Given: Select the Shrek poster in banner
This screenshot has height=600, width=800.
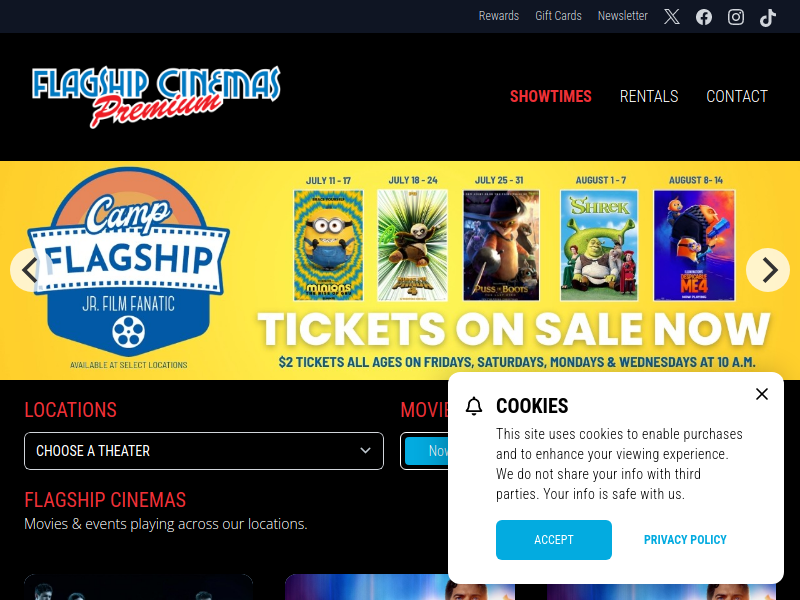Looking at the screenshot, I should tap(599, 245).
